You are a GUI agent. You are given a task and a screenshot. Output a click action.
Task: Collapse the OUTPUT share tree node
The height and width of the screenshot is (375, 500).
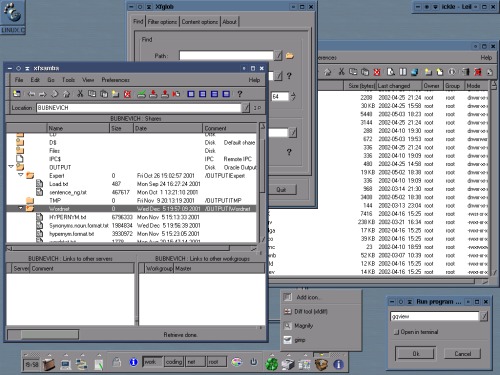pos(11,166)
